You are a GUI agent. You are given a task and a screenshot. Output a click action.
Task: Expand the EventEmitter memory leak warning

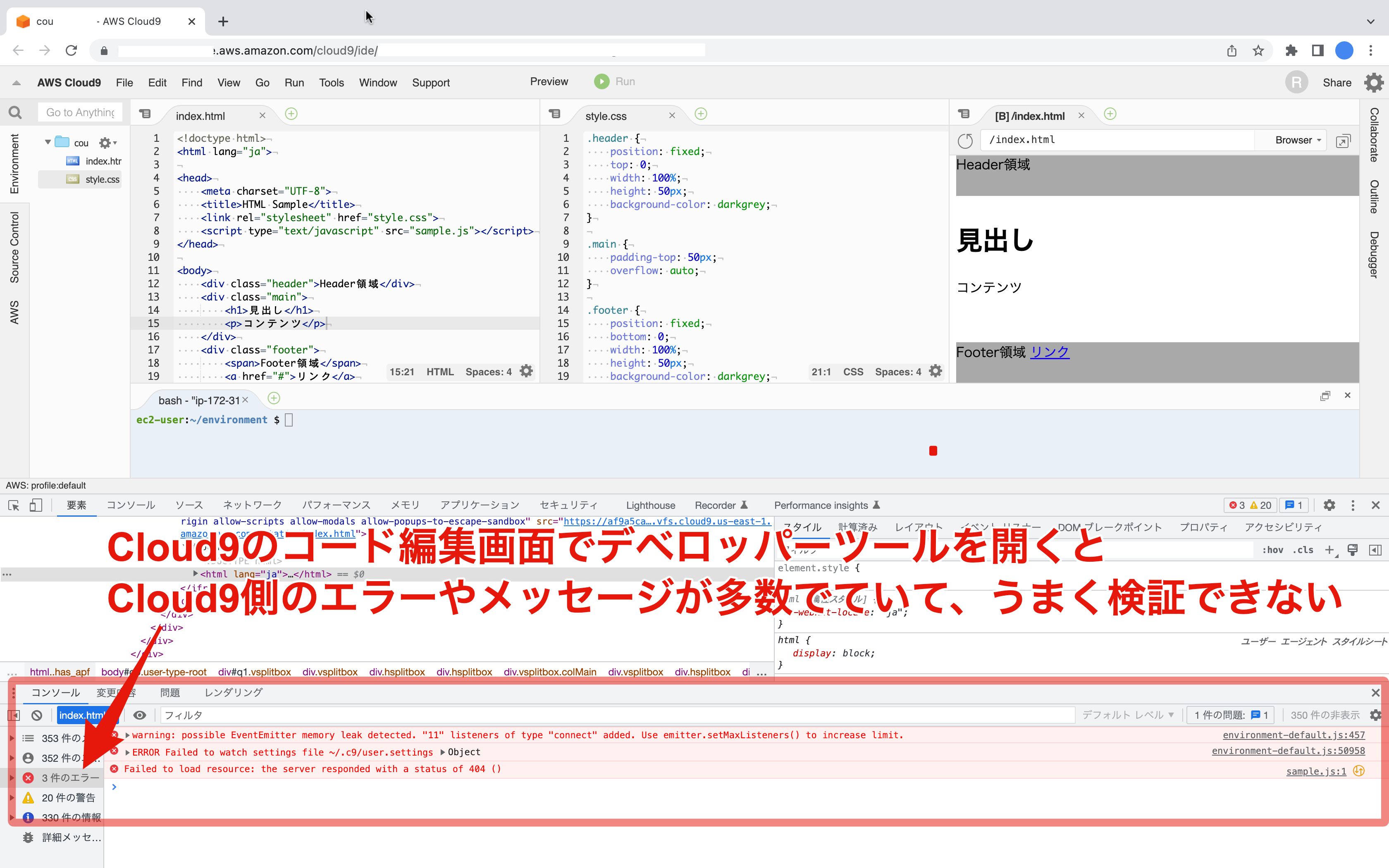(127, 735)
